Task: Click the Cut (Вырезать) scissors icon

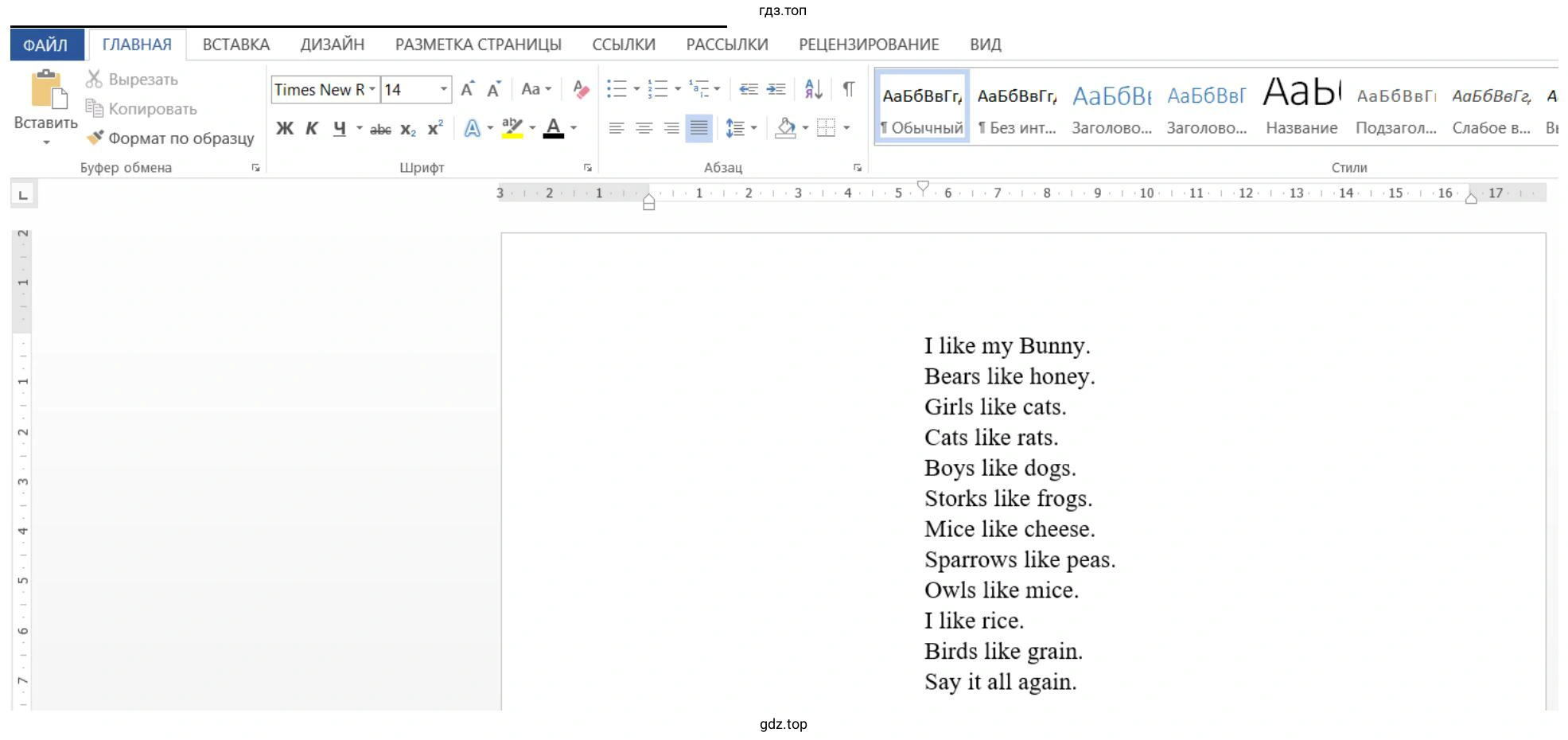Action: (x=94, y=79)
